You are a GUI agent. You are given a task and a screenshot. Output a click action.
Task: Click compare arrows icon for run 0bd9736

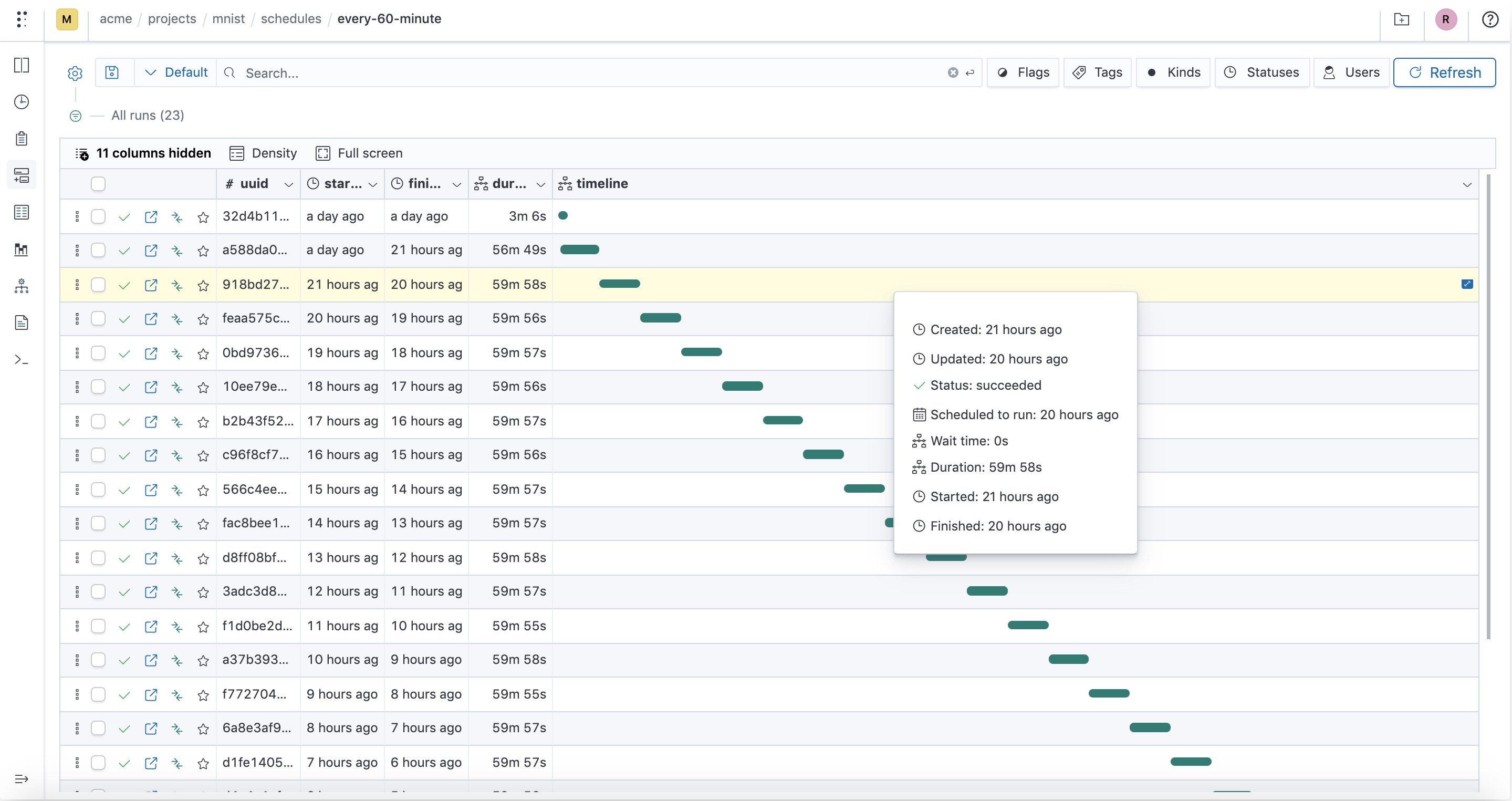pos(176,353)
